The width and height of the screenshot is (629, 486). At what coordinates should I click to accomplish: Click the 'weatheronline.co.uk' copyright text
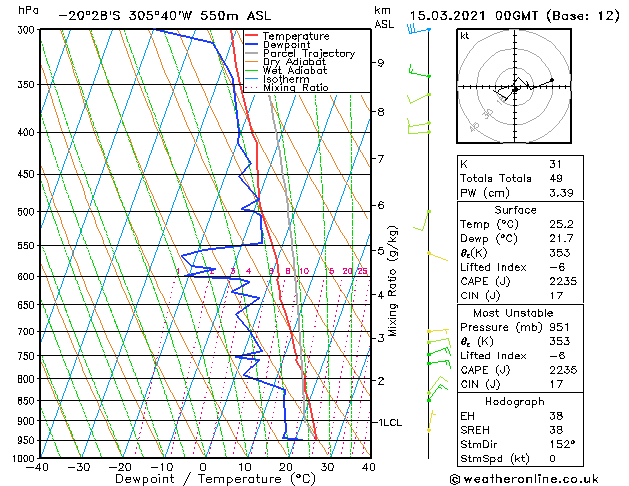(524, 479)
